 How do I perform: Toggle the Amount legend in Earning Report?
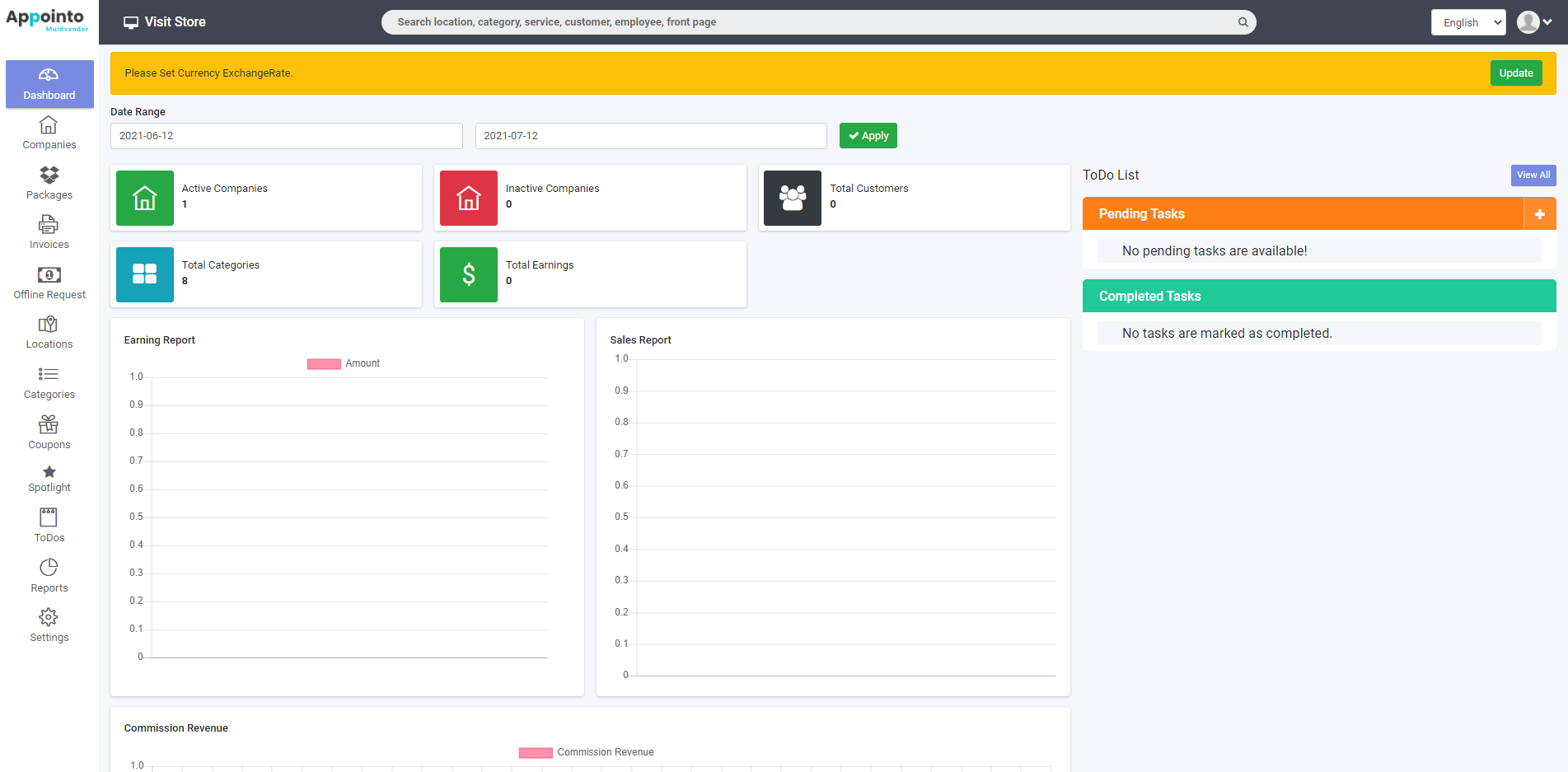pyautogui.click(x=324, y=363)
